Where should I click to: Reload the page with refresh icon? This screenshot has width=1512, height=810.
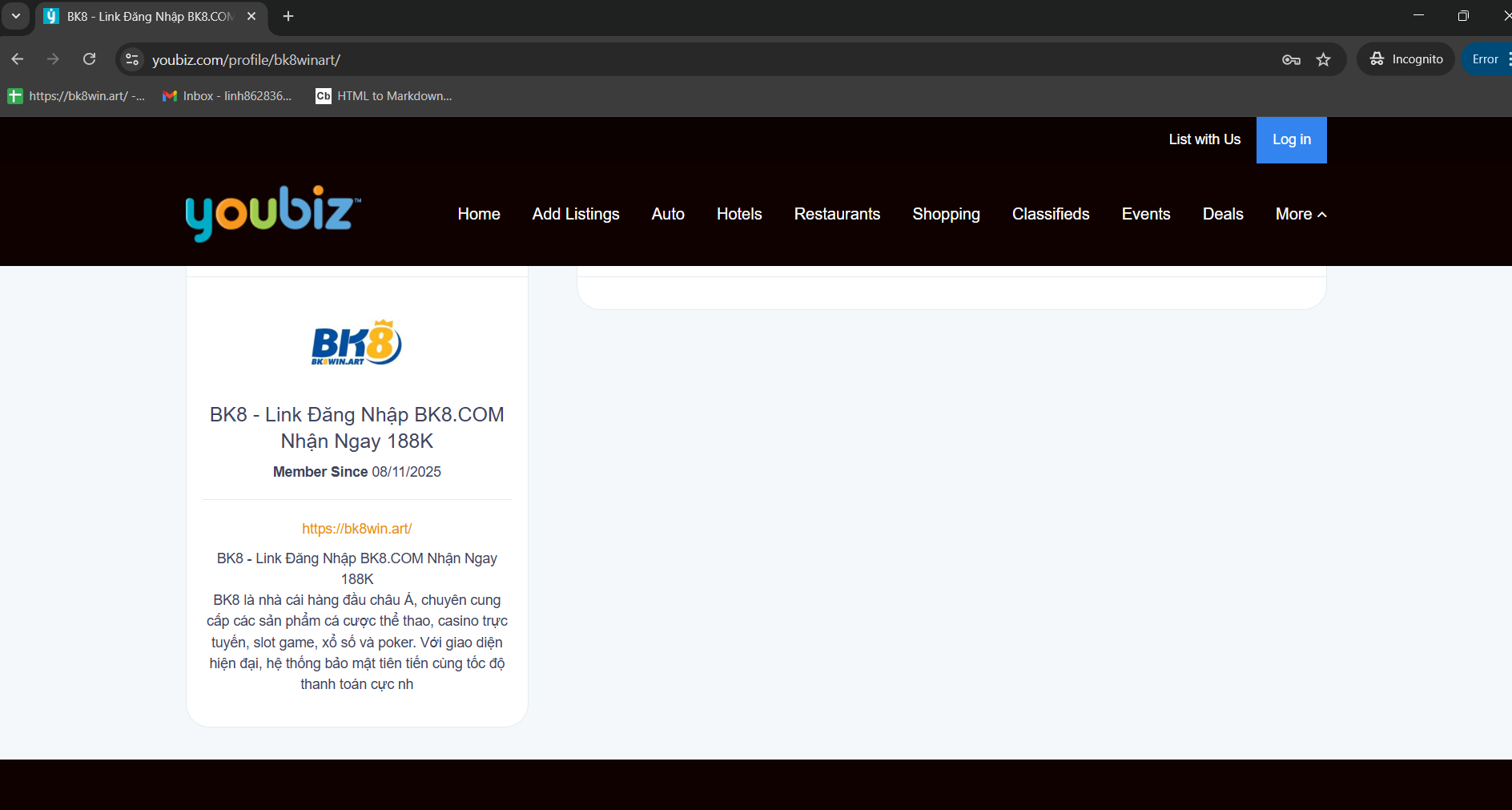click(90, 59)
